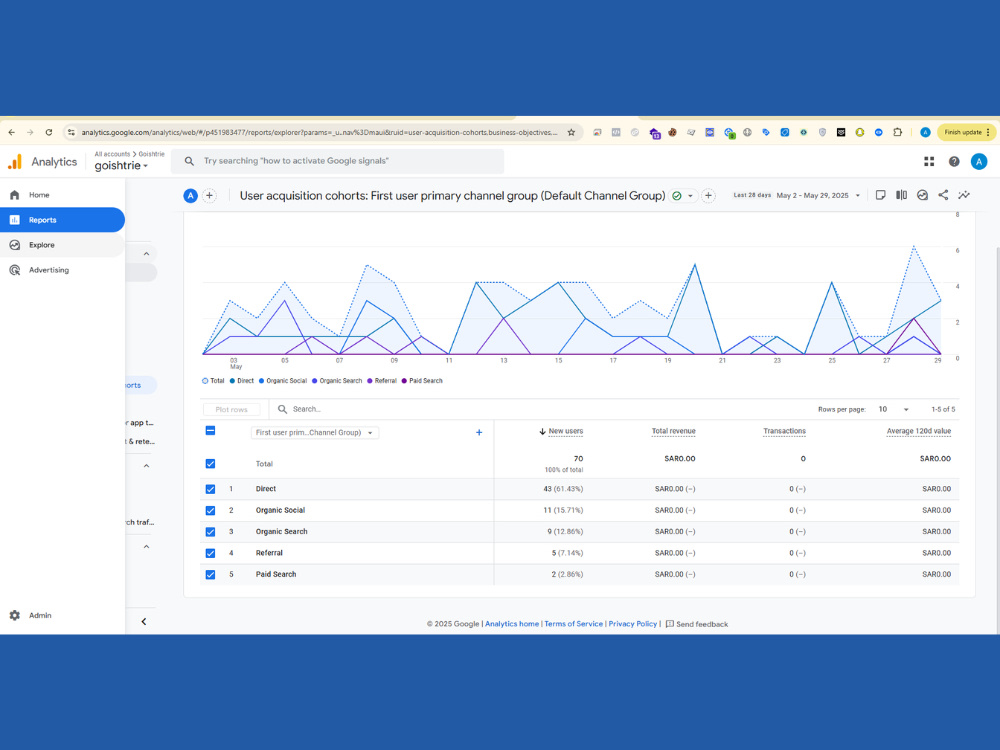This screenshot has width=1000, height=750.
Task: Uncheck the Paid Search row checkbox
Action: pos(210,575)
